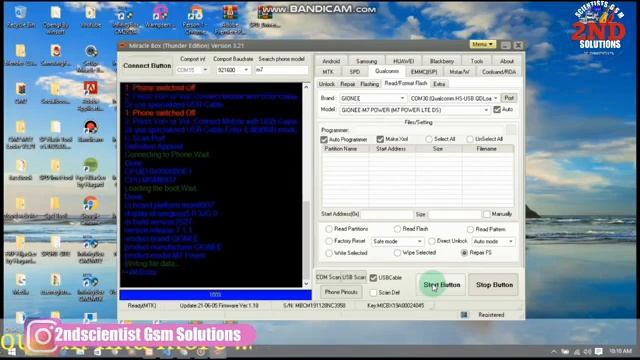The image size is (640, 360).
Task: Open the notification center icon in tray
Action: click(x=598, y=351)
